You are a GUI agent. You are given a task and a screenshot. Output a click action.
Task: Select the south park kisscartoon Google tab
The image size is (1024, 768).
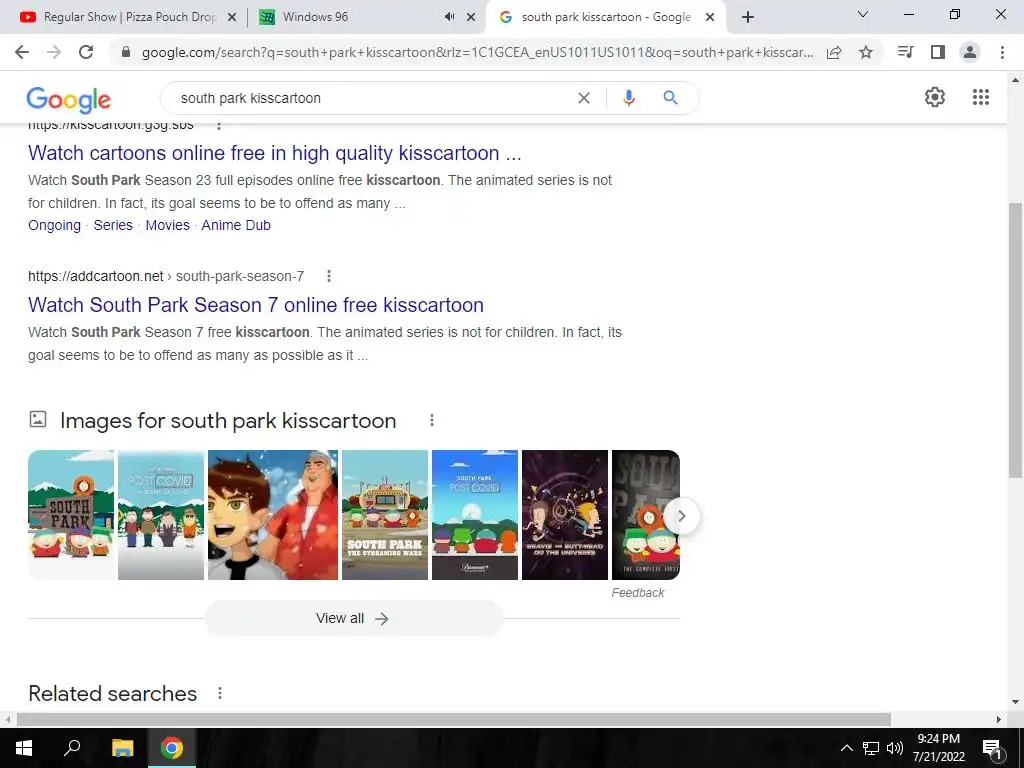[605, 17]
